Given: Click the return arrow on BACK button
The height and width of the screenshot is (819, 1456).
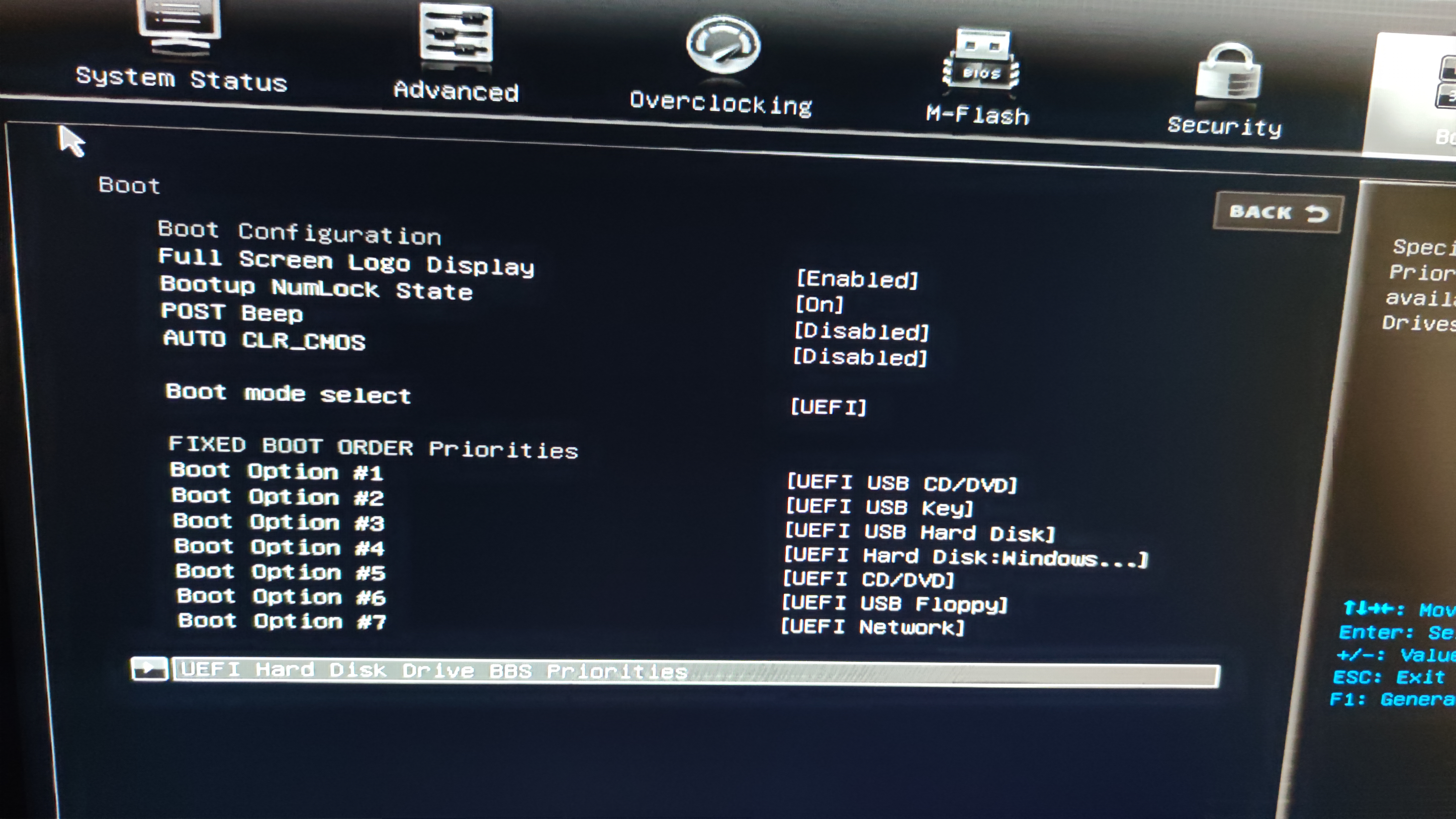Looking at the screenshot, I should 1317,214.
